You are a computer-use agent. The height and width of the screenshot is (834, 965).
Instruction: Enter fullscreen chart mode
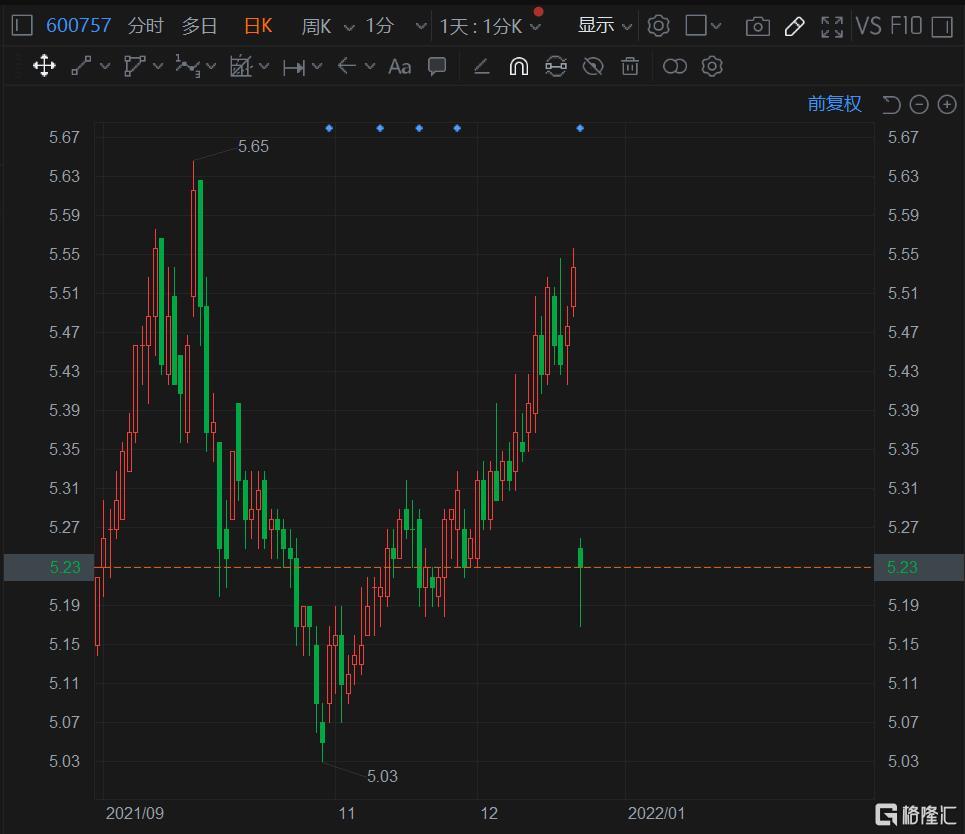tap(831, 26)
